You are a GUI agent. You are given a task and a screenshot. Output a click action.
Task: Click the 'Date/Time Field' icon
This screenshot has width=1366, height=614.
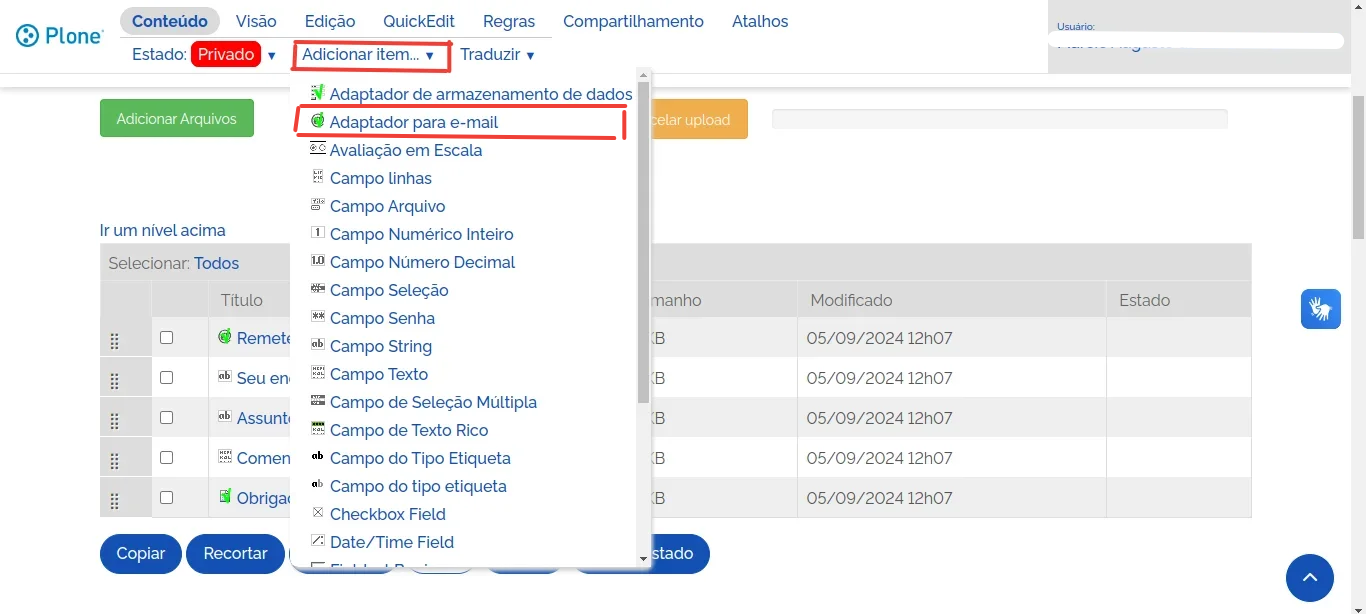[x=318, y=541]
